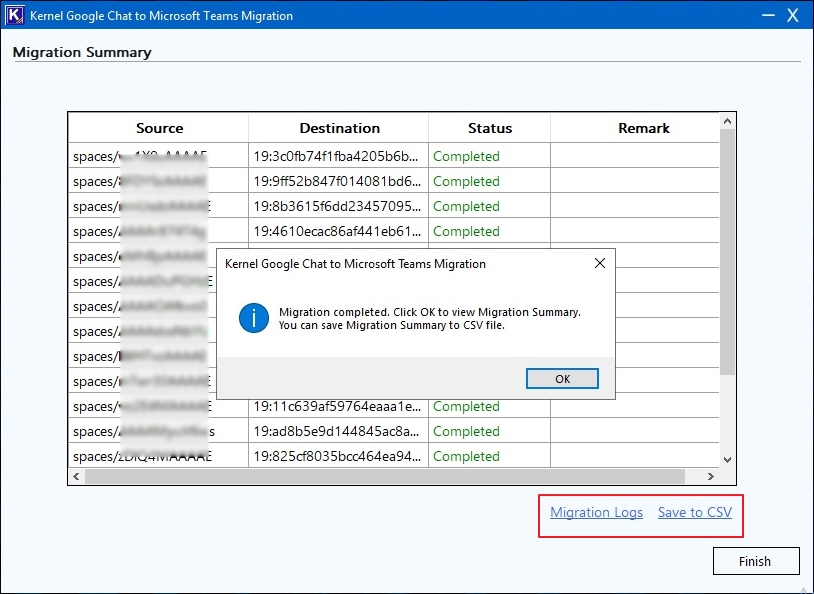
Task: Minimize the Kernel migration window
Action: point(768,15)
